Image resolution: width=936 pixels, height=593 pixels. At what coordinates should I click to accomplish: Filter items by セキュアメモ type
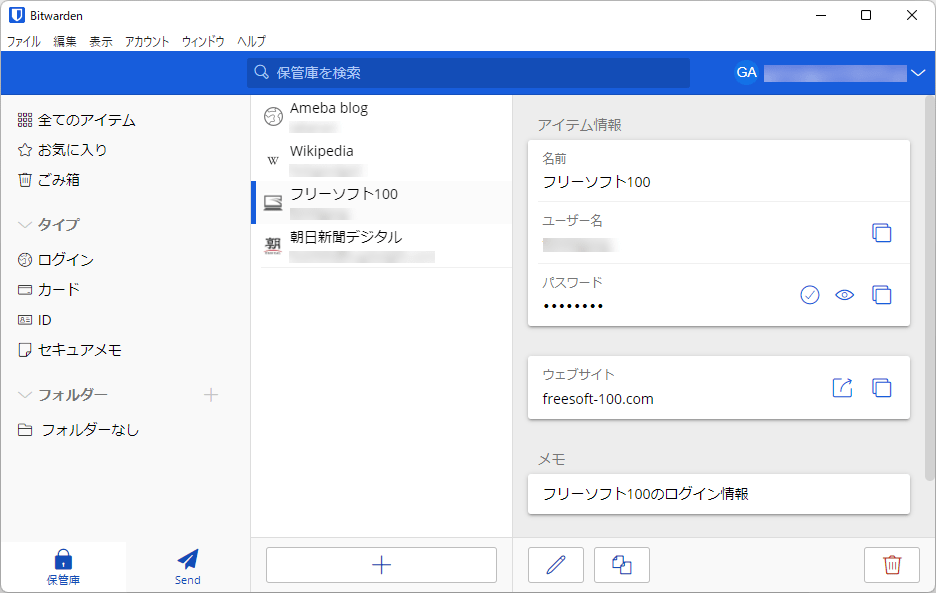point(70,350)
